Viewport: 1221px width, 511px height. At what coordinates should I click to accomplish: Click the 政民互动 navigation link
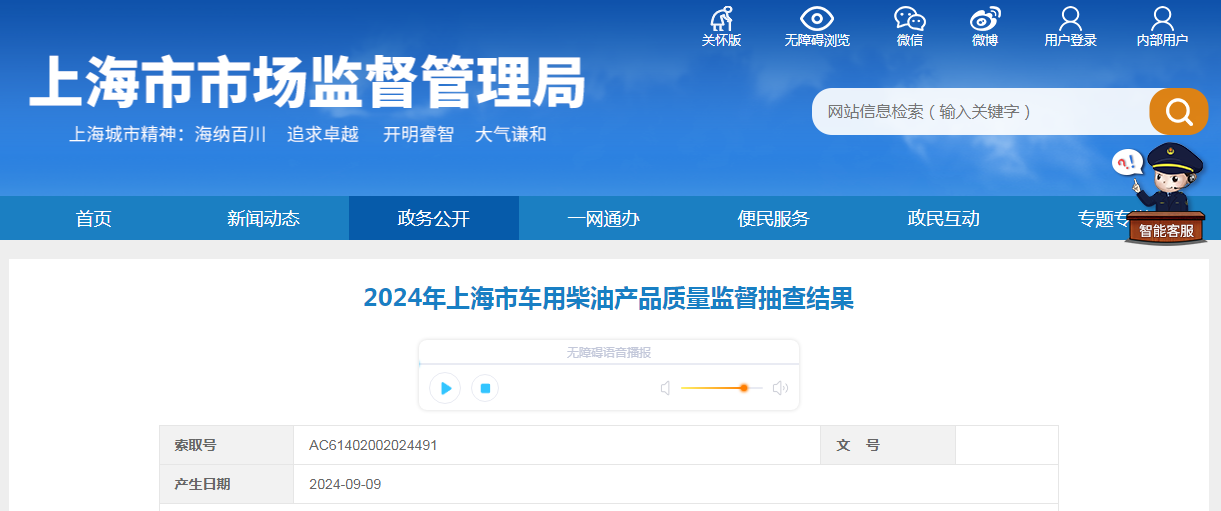click(x=944, y=218)
